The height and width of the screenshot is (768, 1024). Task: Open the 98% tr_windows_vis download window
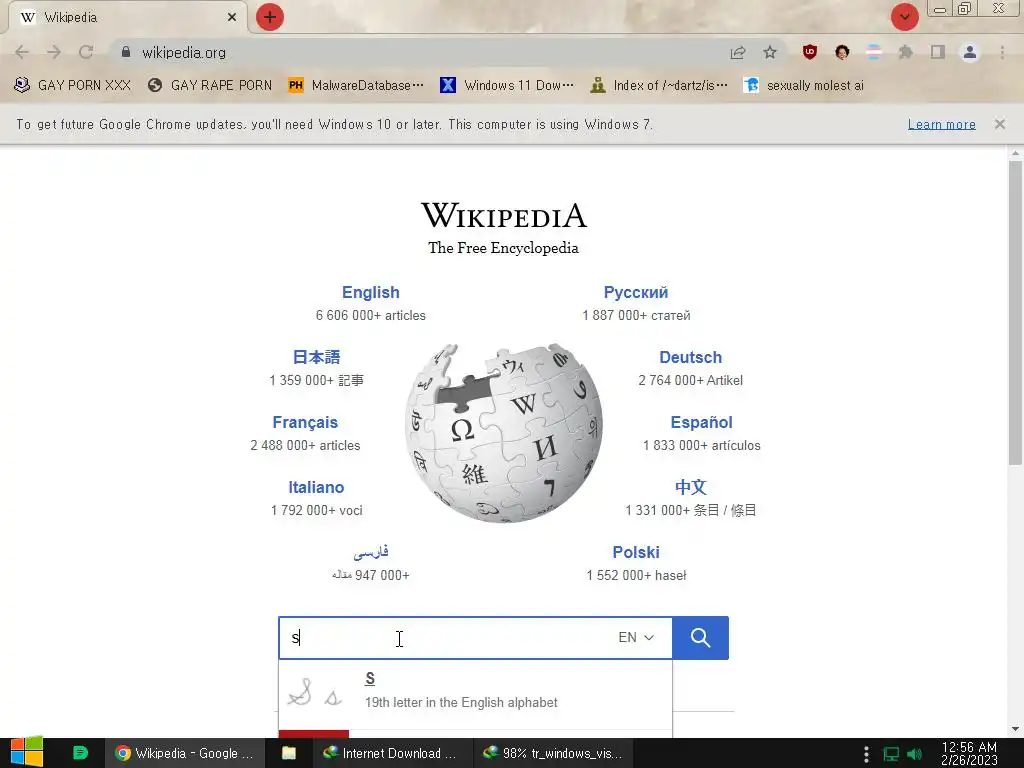(x=552, y=753)
